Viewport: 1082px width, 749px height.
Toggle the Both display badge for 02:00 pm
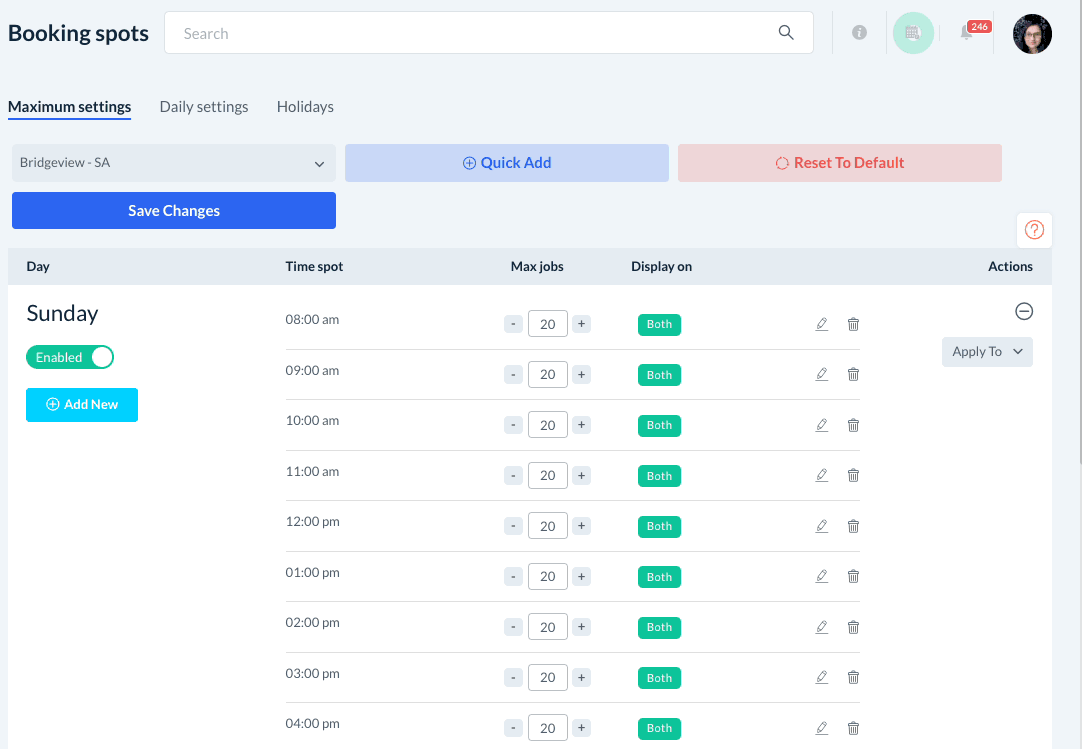pyautogui.click(x=659, y=627)
